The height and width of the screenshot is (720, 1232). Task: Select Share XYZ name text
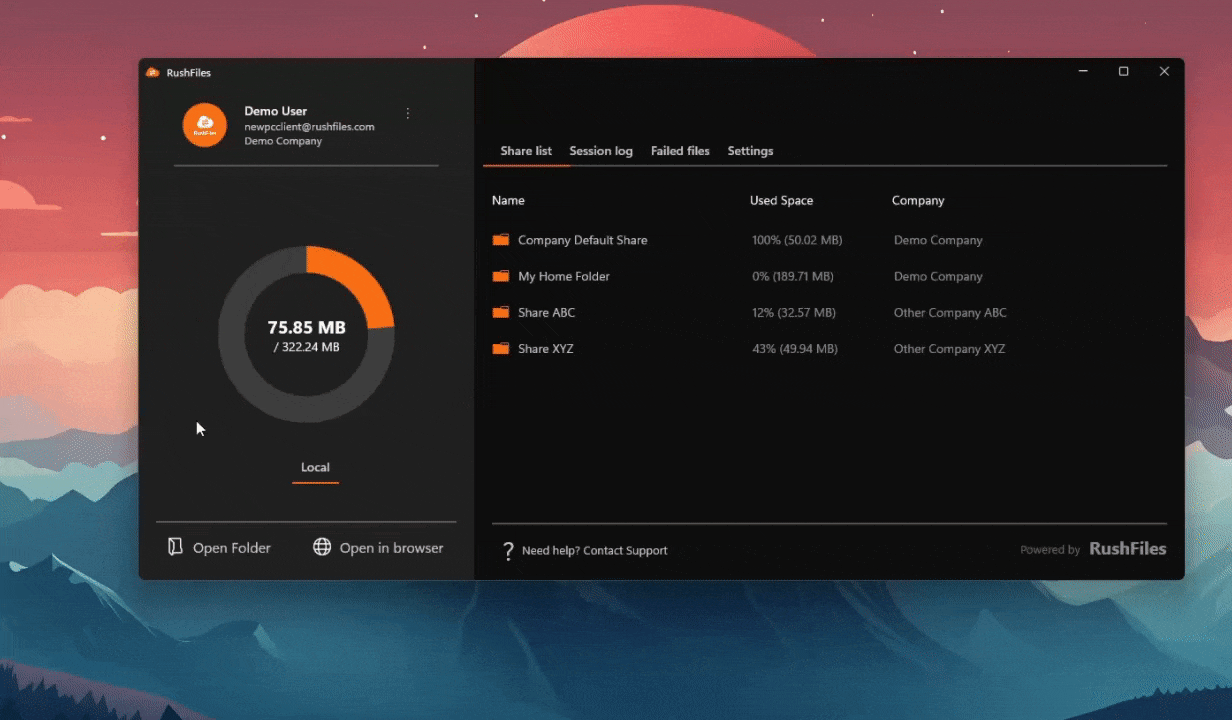pyautogui.click(x=545, y=348)
